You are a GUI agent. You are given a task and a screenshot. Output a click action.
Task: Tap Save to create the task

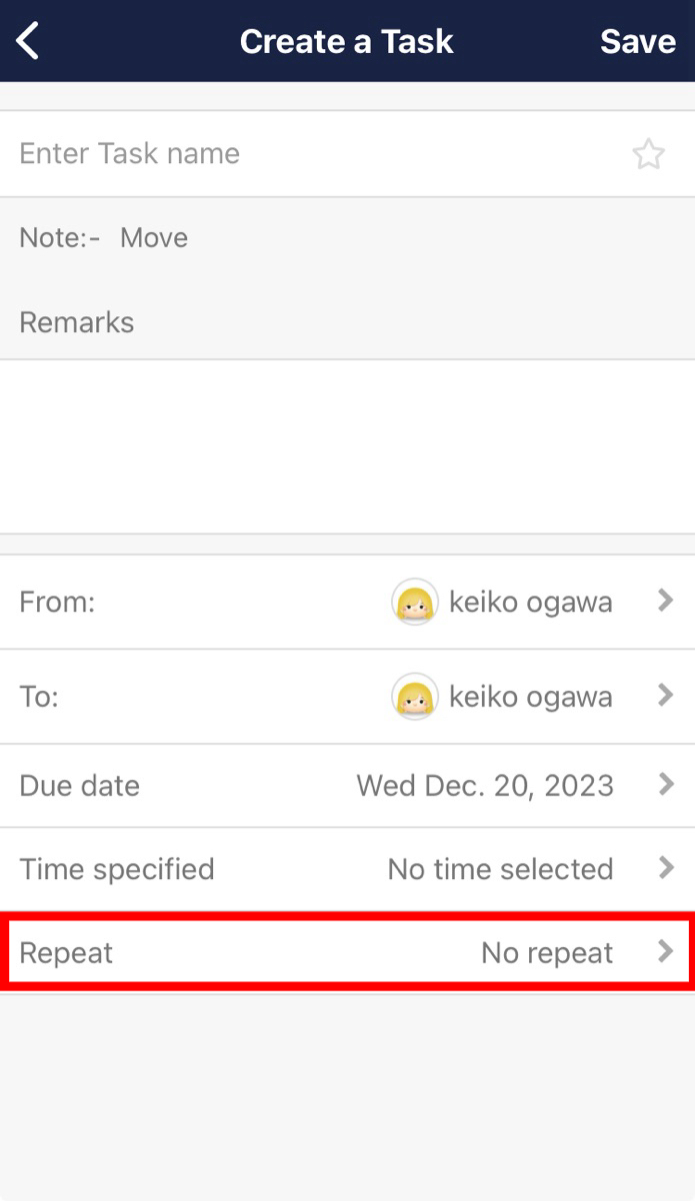pos(637,41)
